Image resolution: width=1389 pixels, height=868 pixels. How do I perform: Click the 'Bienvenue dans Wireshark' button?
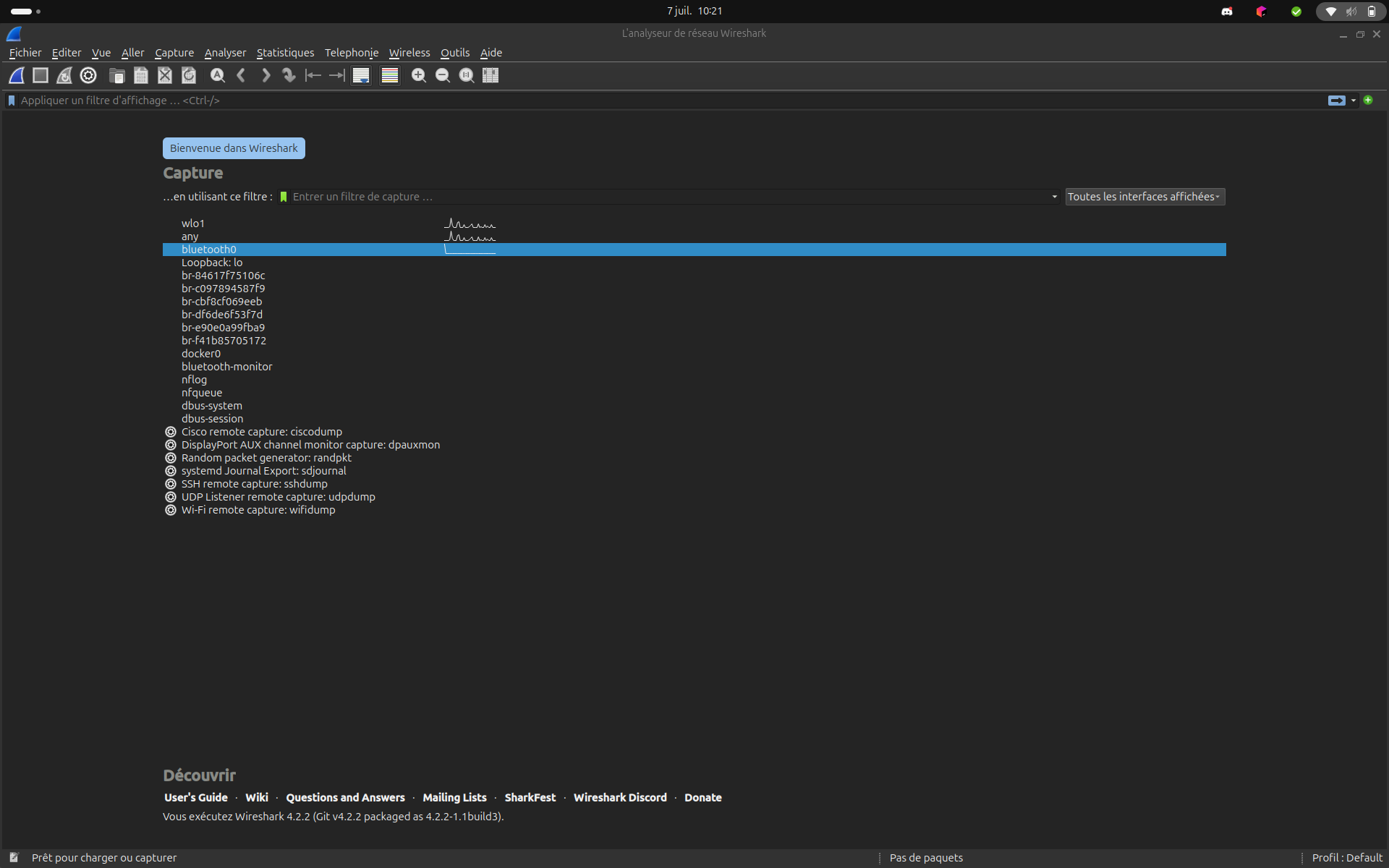(x=234, y=148)
